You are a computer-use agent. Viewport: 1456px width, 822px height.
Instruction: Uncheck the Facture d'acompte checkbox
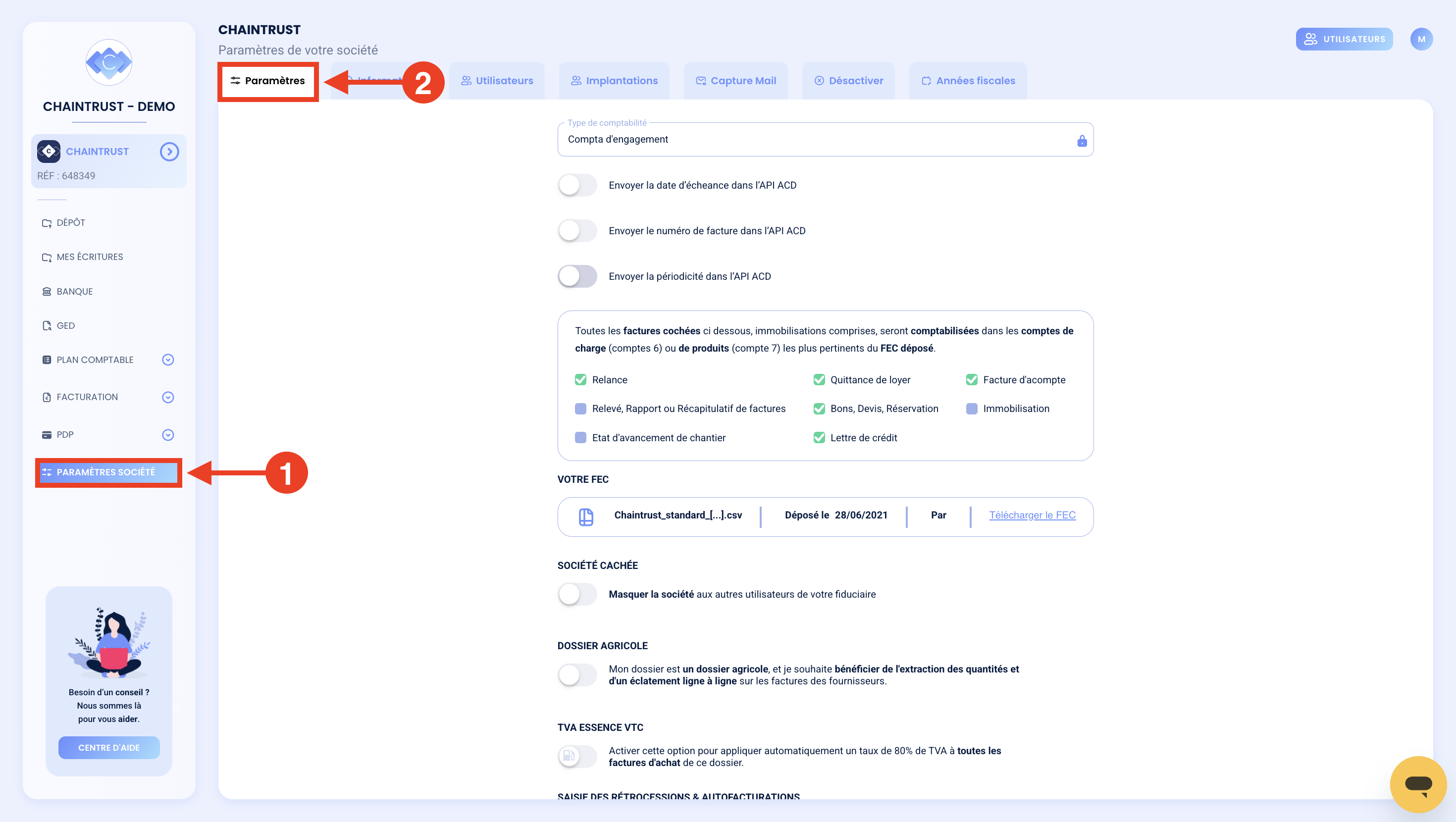click(x=972, y=380)
